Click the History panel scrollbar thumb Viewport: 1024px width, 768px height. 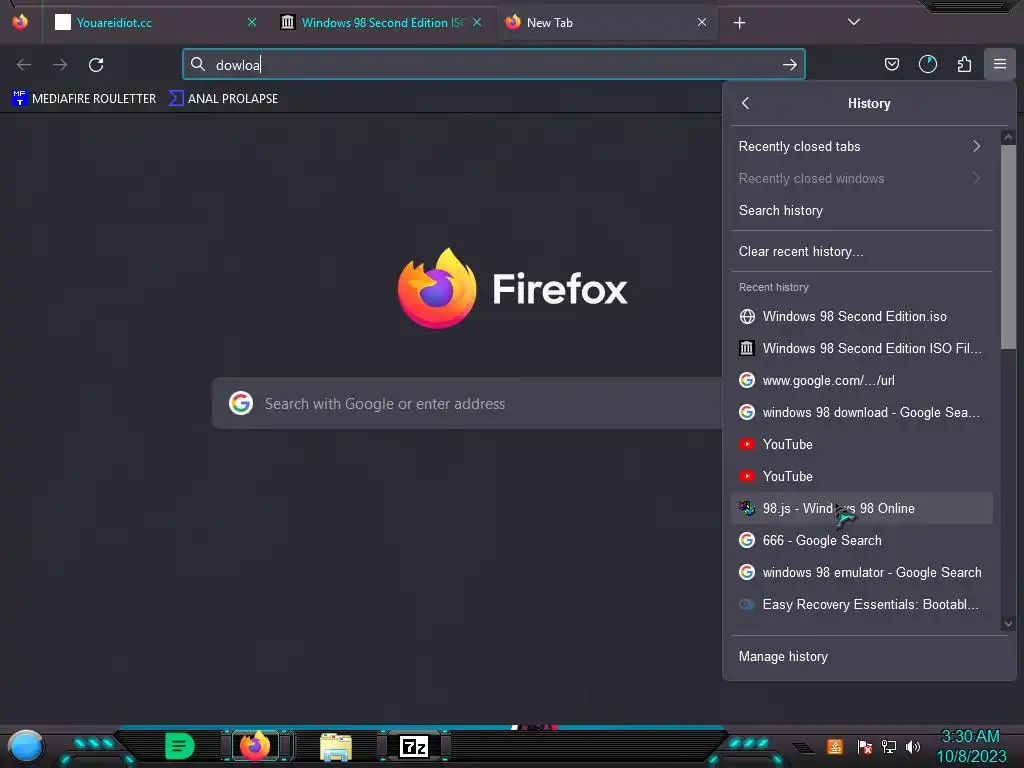coord(1008,247)
